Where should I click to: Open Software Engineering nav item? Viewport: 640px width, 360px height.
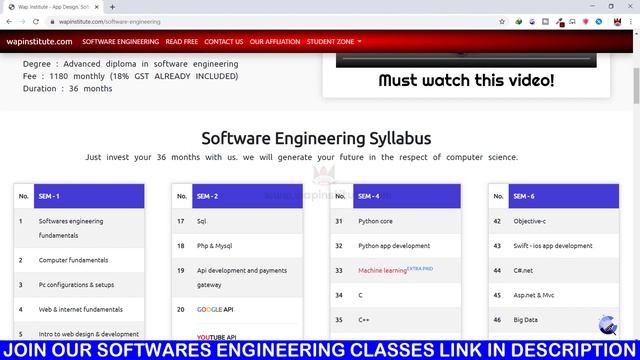click(x=120, y=42)
